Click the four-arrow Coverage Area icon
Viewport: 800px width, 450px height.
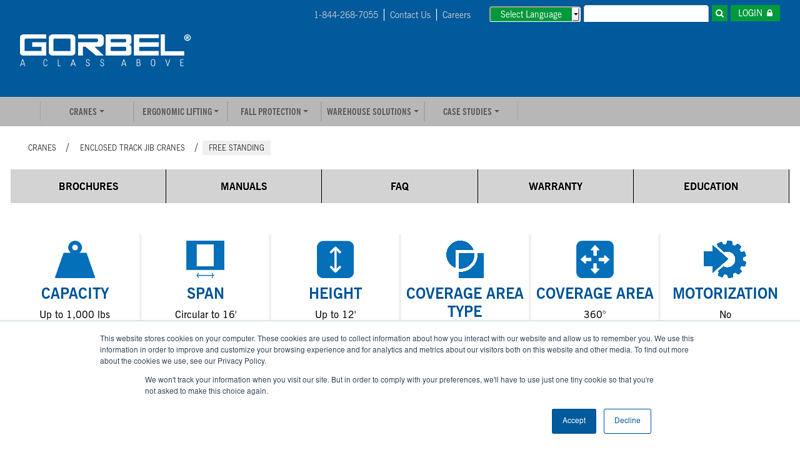coord(595,259)
